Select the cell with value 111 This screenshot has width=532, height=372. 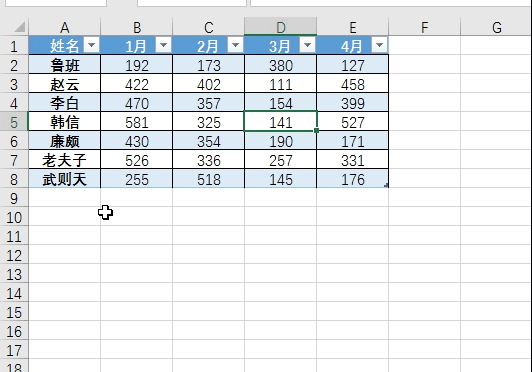pos(281,83)
